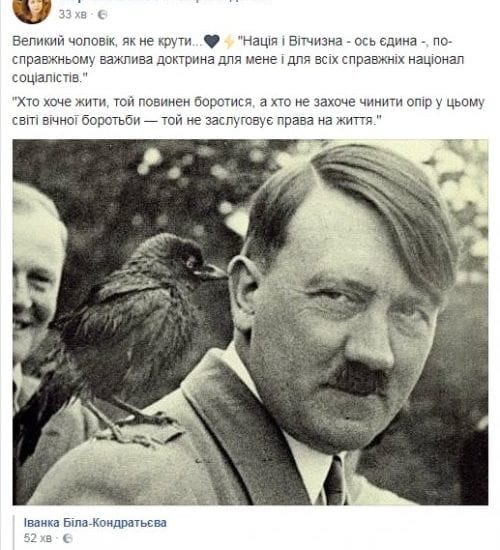This screenshot has height=550, width=500.
Task: Click the yellow lightning bolt emoji
Action: 229,41
